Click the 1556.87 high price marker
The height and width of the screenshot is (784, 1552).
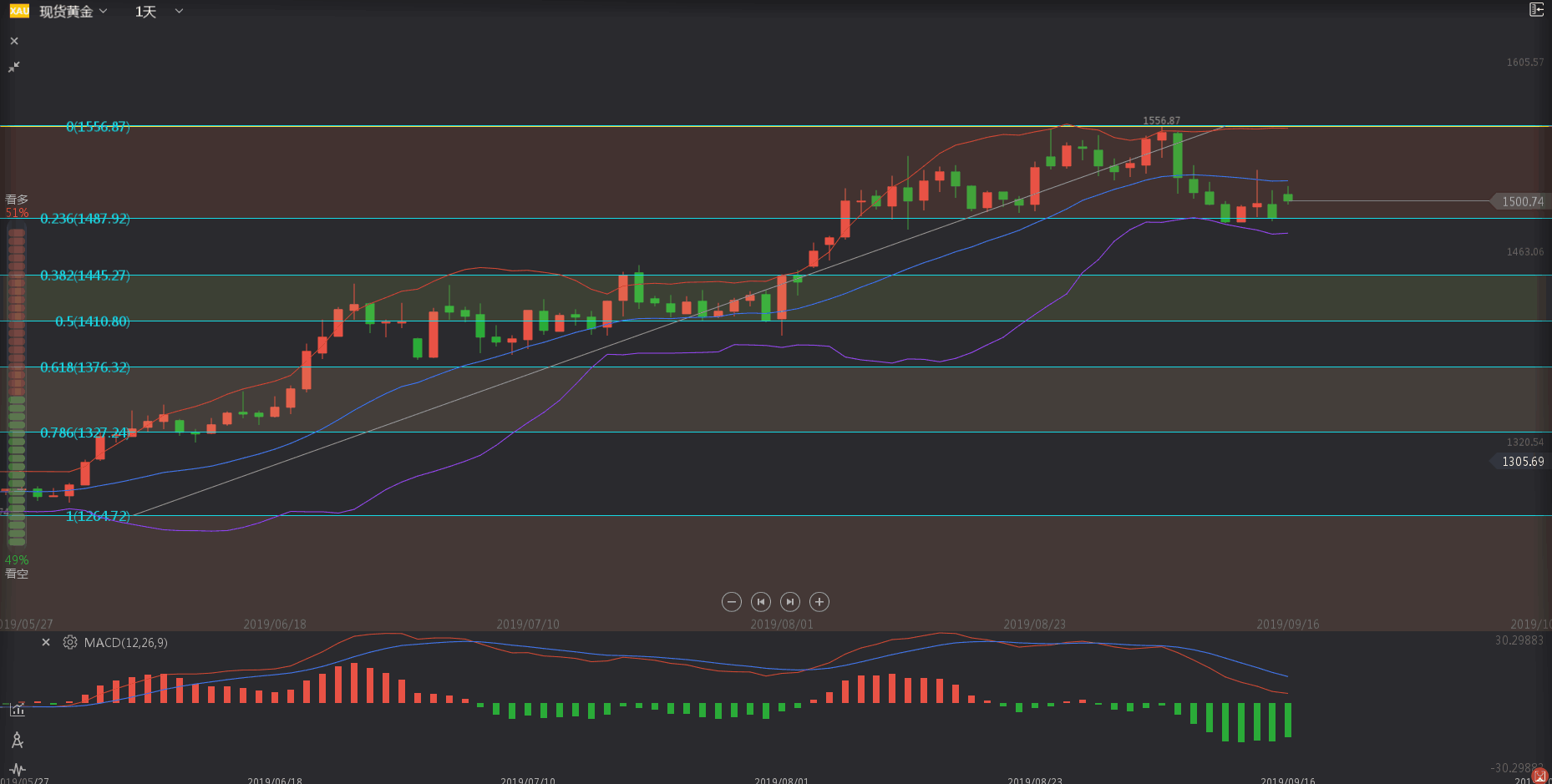[x=1161, y=121]
